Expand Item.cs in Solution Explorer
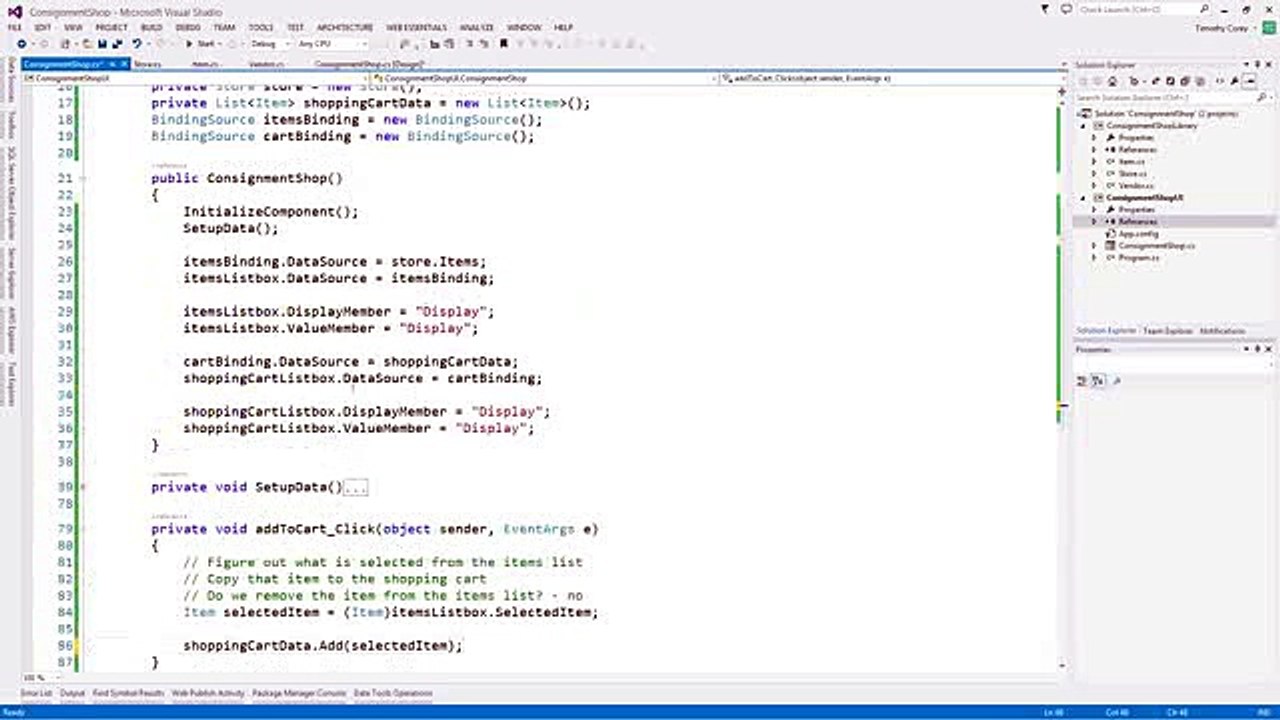Image resolution: width=1280 pixels, height=720 pixels. pyautogui.click(x=1094, y=162)
